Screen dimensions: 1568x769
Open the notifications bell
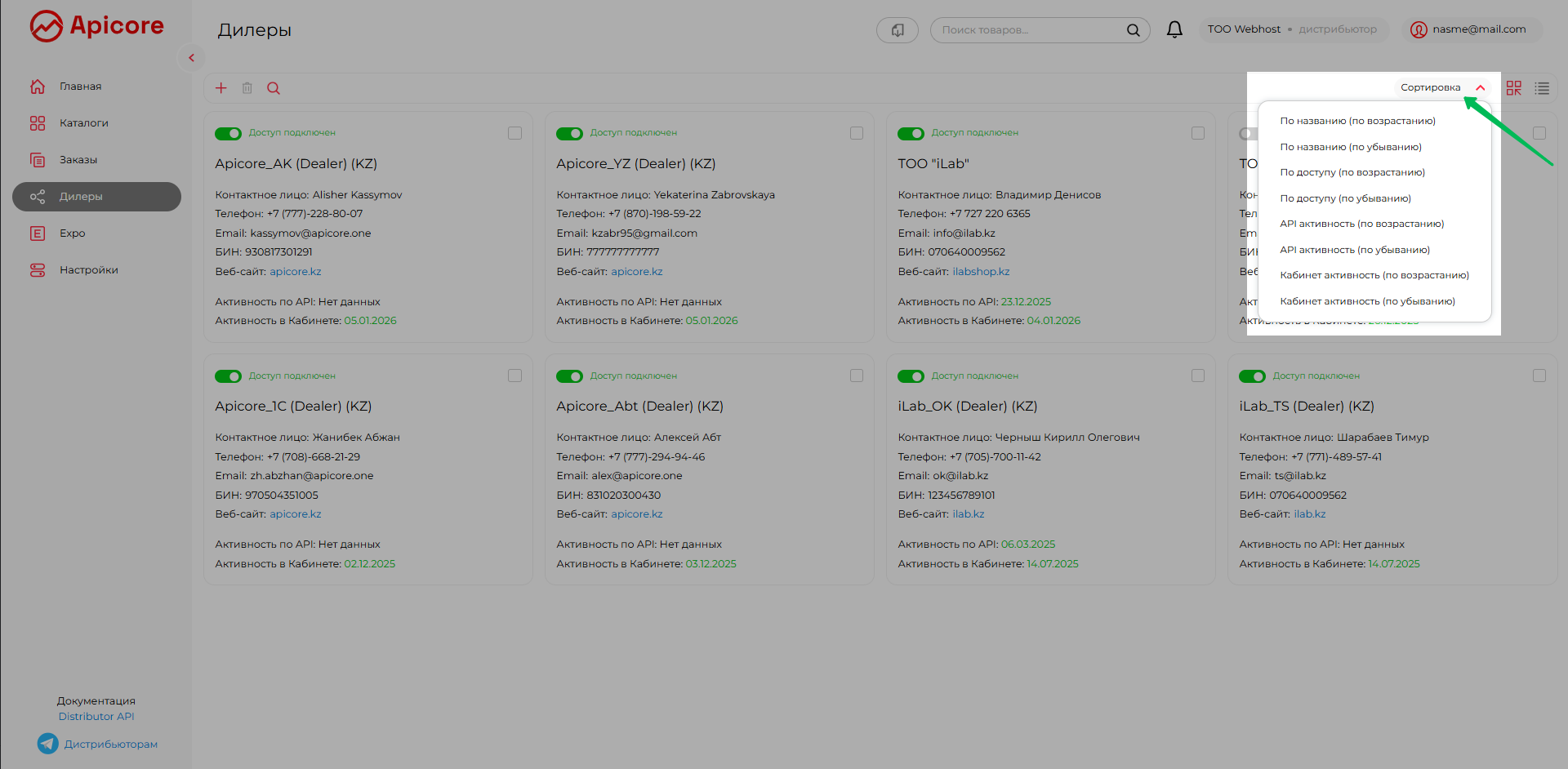pyautogui.click(x=1174, y=30)
